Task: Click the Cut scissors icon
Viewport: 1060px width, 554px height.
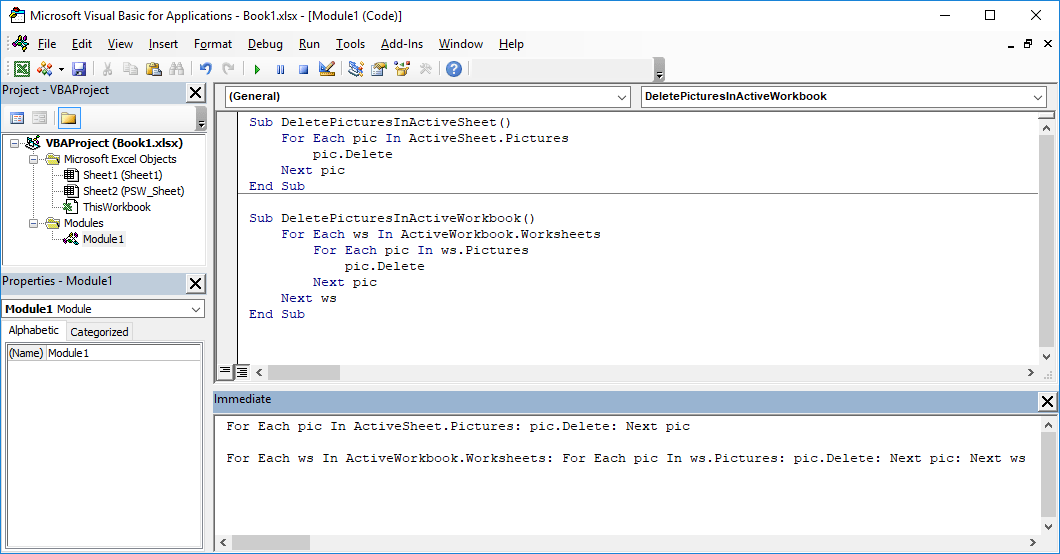Action: pyautogui.click(x=107, y=69)
